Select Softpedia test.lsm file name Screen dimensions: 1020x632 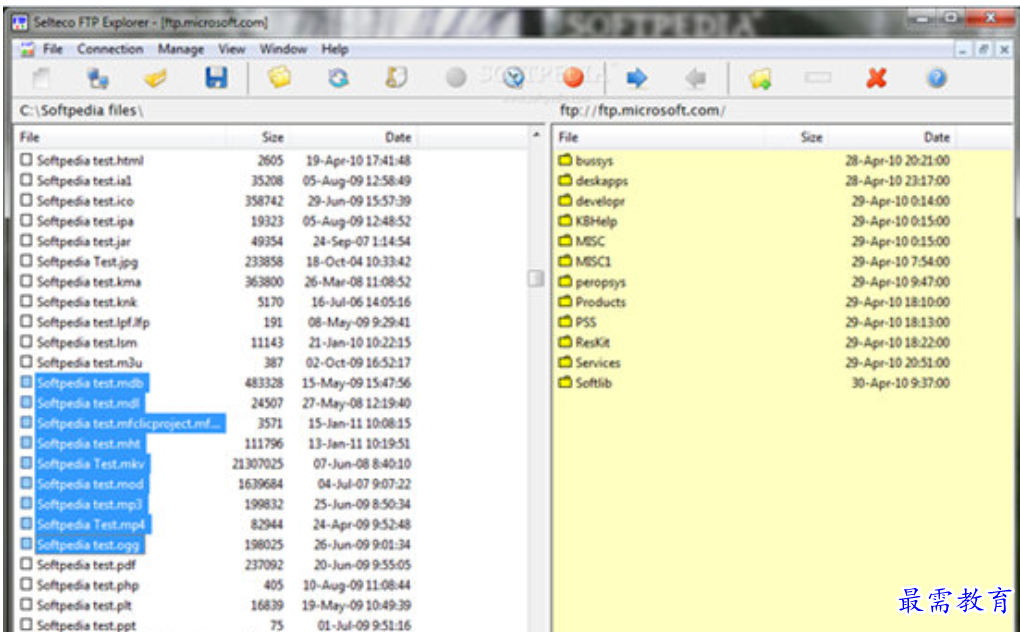pyautogui.click(x=87, y=342)
